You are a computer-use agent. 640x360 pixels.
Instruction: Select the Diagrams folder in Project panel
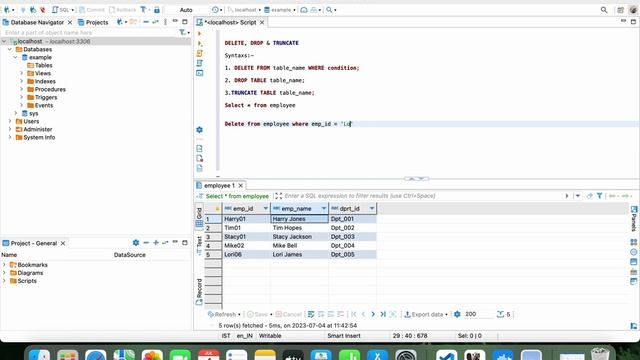click(x=27, y=273)
